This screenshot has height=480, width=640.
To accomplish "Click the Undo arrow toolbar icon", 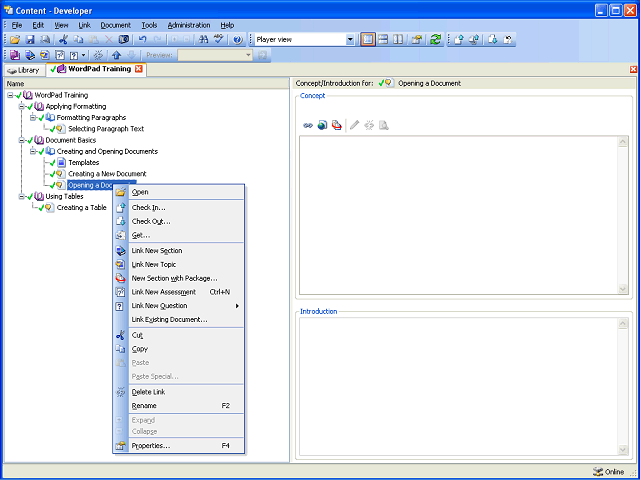I will pyautogui.click(x=142, y=40).
